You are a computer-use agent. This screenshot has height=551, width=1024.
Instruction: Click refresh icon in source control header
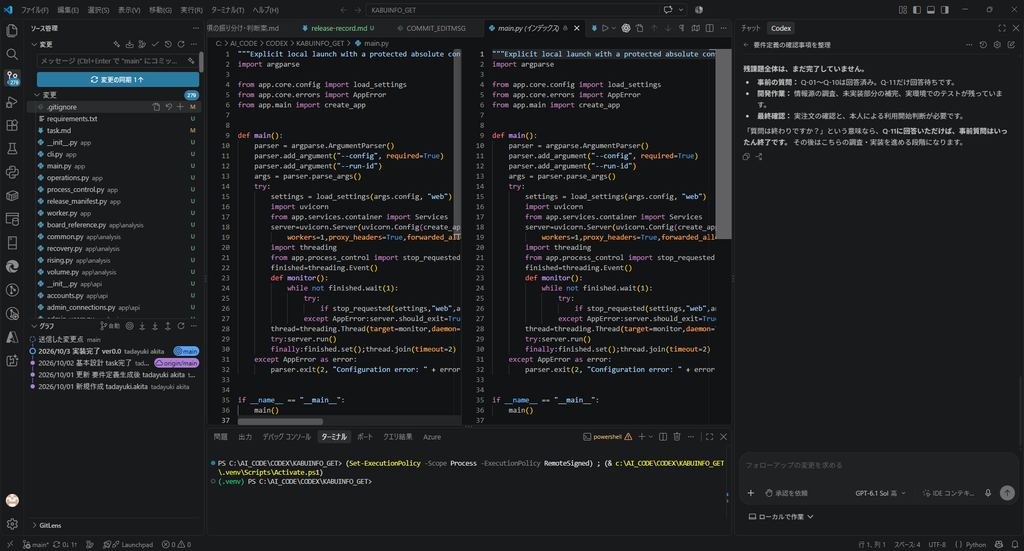pos(181,44)
